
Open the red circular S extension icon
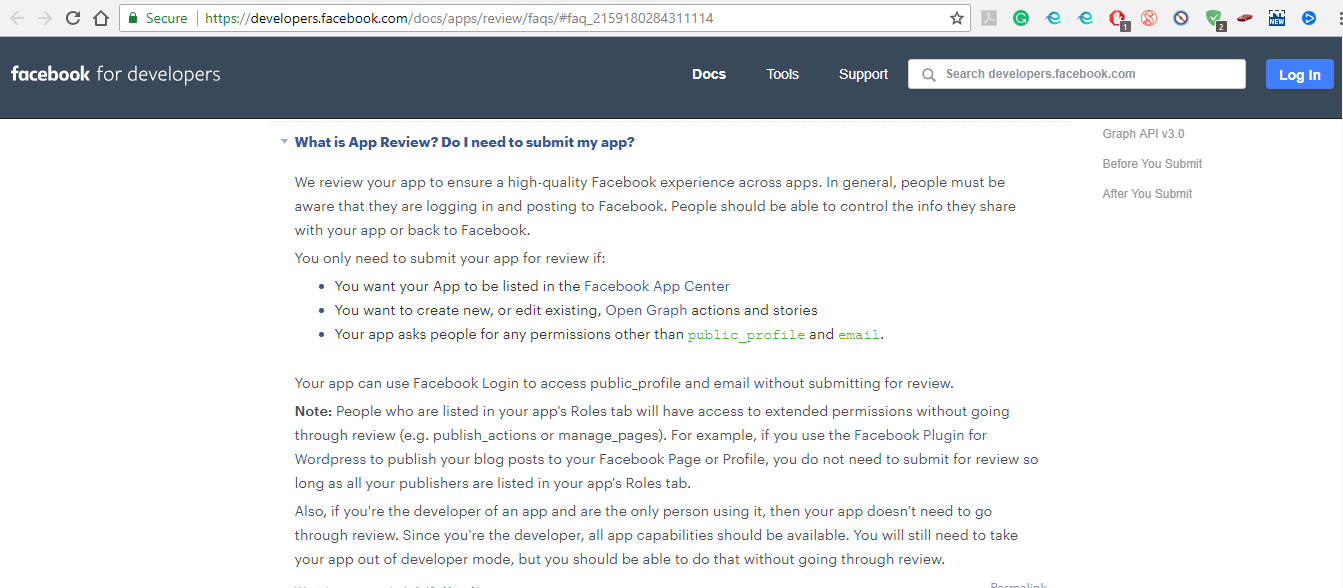[x=1149, y=18]
